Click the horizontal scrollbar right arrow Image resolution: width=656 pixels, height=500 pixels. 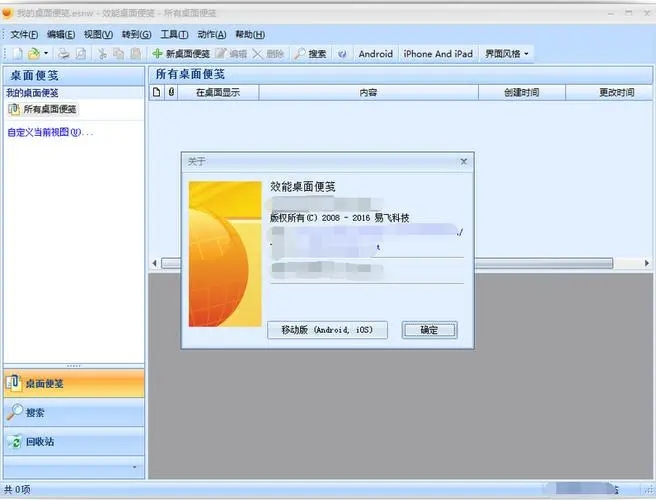647,263
